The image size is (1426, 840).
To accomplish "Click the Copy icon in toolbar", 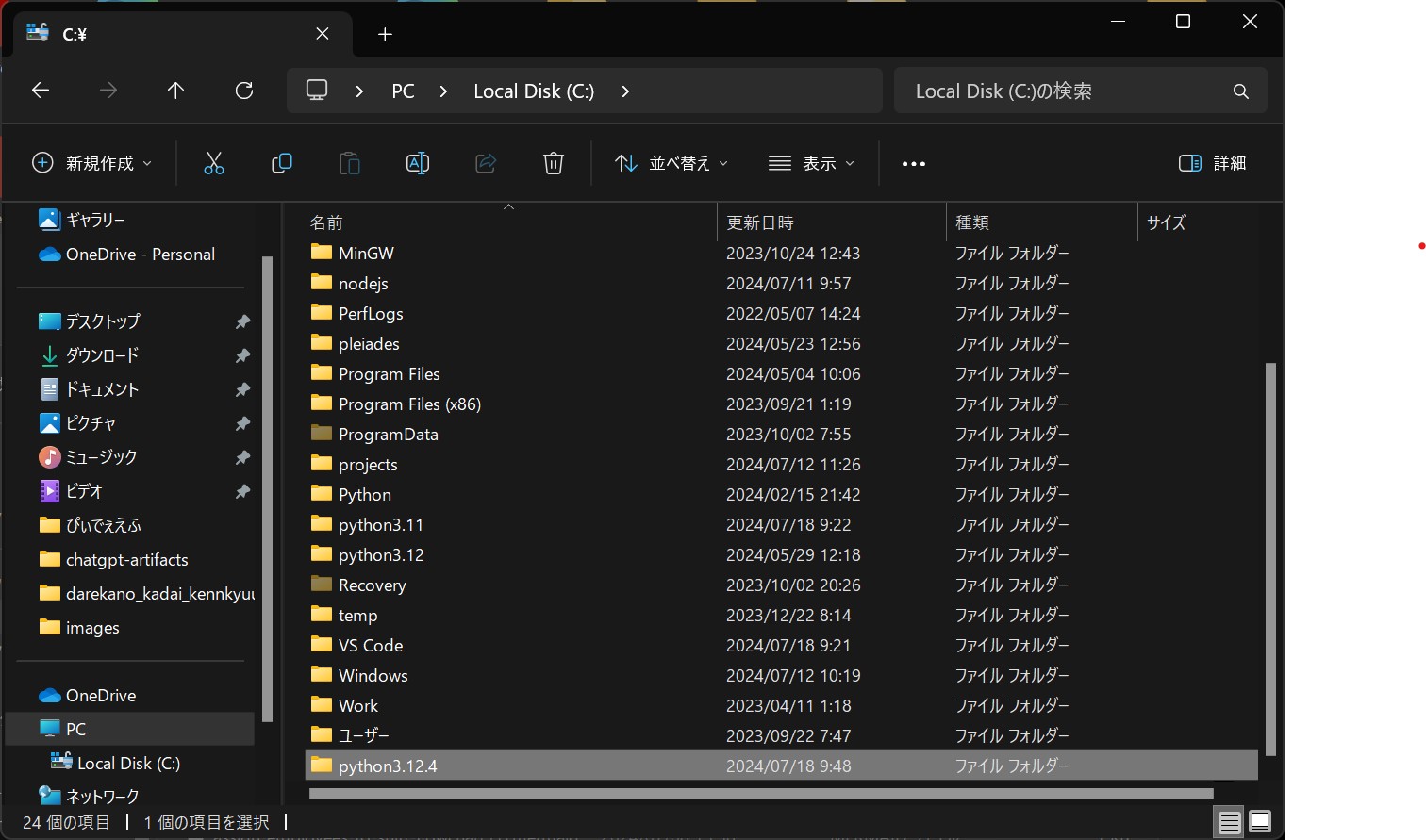I will (x=282, y=163).
